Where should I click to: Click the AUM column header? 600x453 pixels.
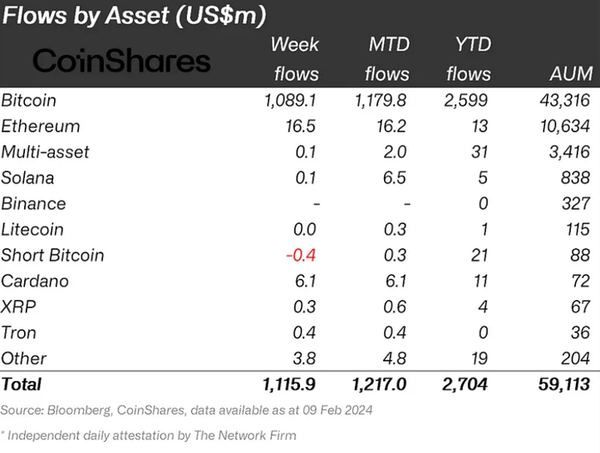coord(566,74)
